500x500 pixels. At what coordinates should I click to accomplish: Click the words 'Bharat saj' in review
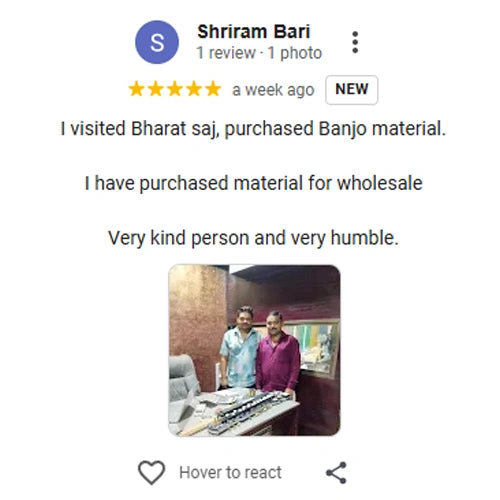[173, 129]
